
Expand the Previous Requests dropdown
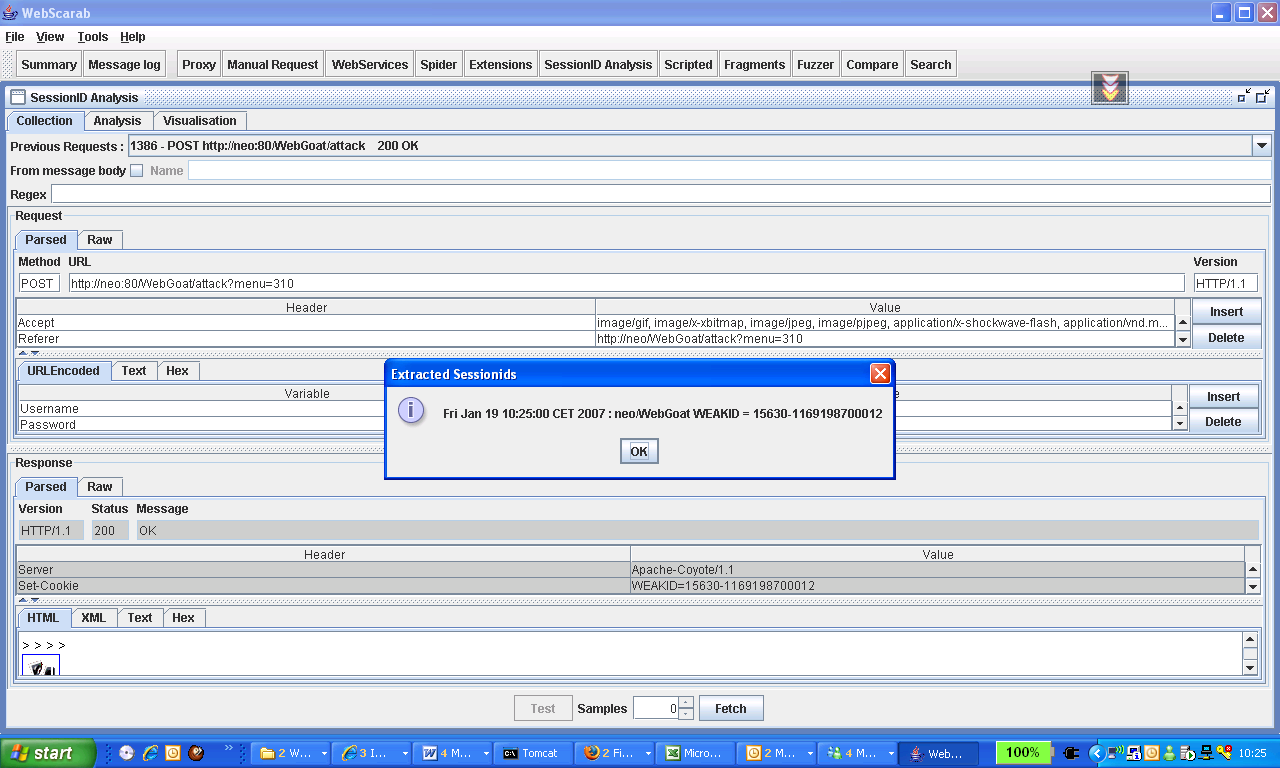point(1260,146)
